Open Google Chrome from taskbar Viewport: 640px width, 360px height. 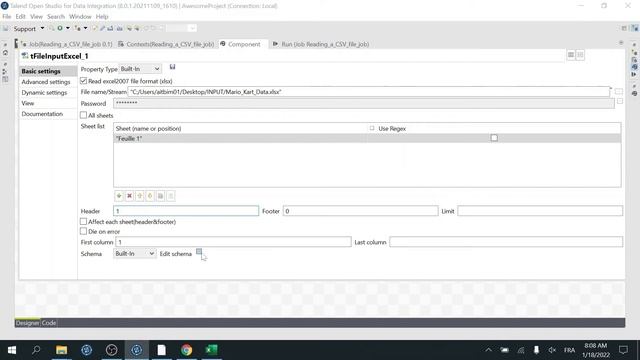187,350
